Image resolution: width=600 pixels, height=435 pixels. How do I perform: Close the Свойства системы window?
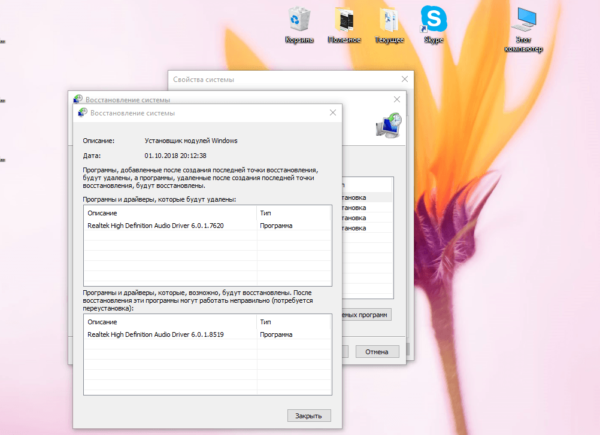coord(404,79)
